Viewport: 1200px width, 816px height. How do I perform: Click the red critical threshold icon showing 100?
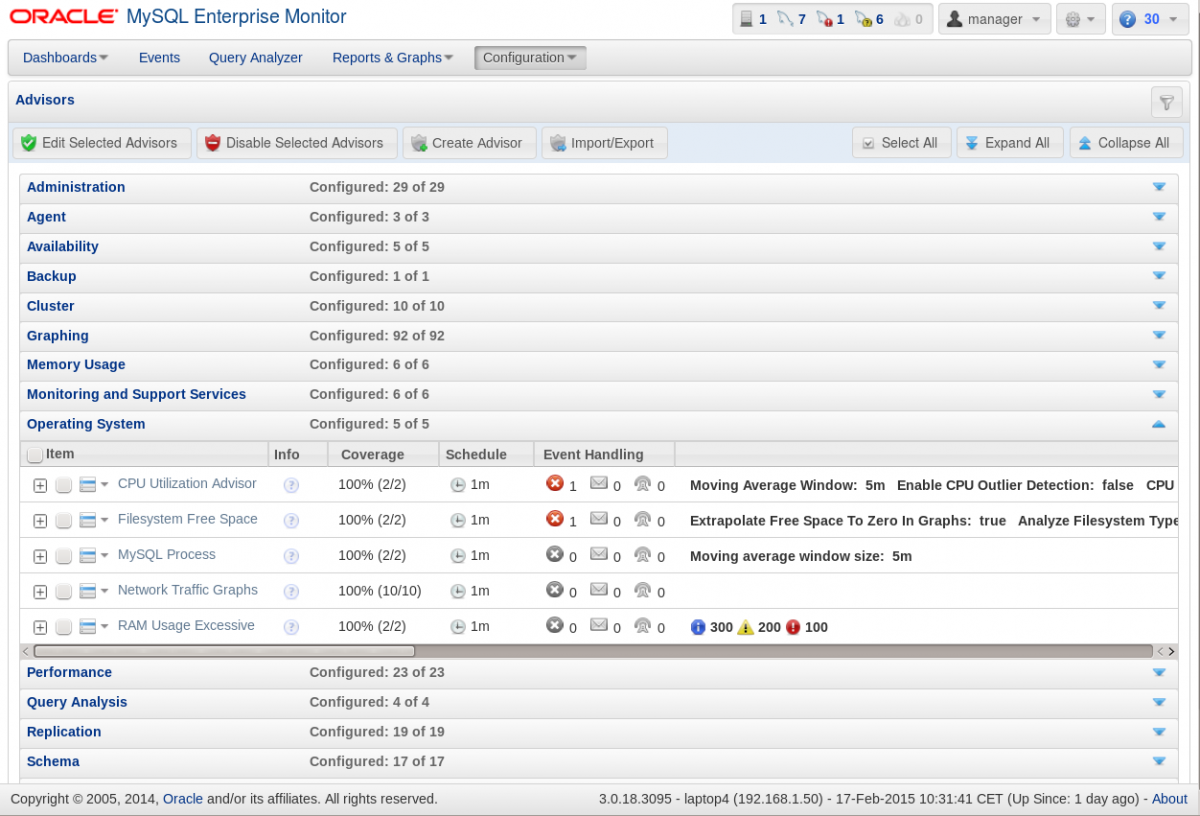pyautogui.click(x=793, y=627)
